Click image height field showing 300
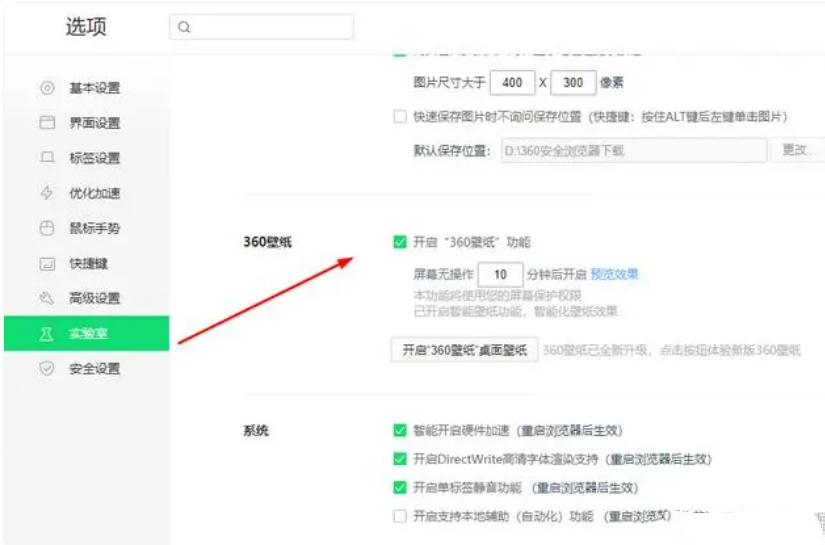The width and height of the screenshot is (825, 545). tap(573, 83)
